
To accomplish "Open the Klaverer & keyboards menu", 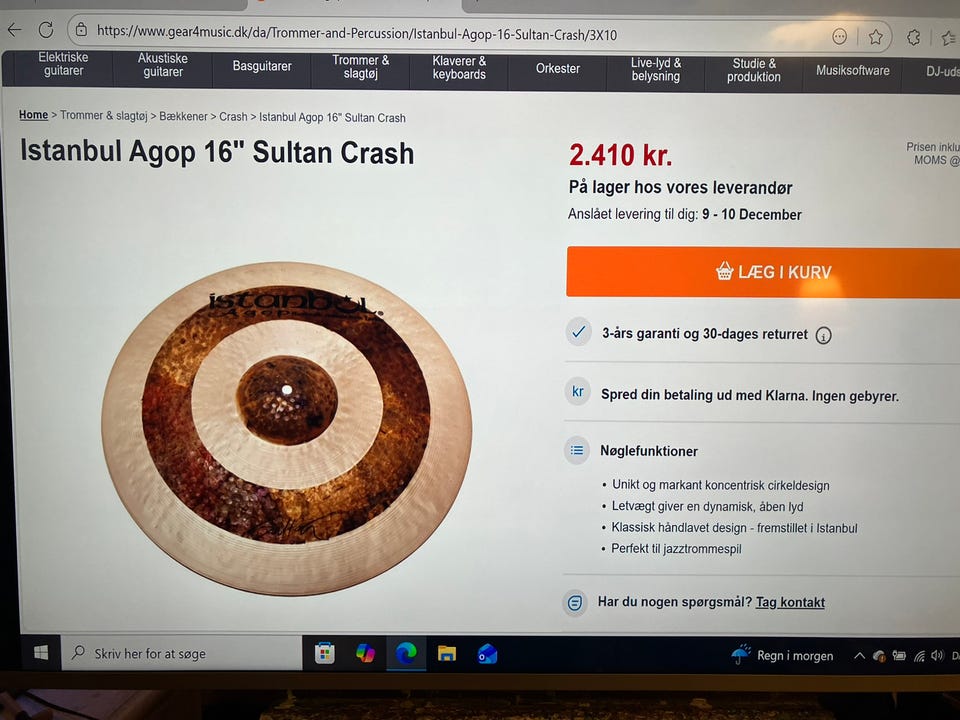I will pyautogui.click(x=459, y=68).
